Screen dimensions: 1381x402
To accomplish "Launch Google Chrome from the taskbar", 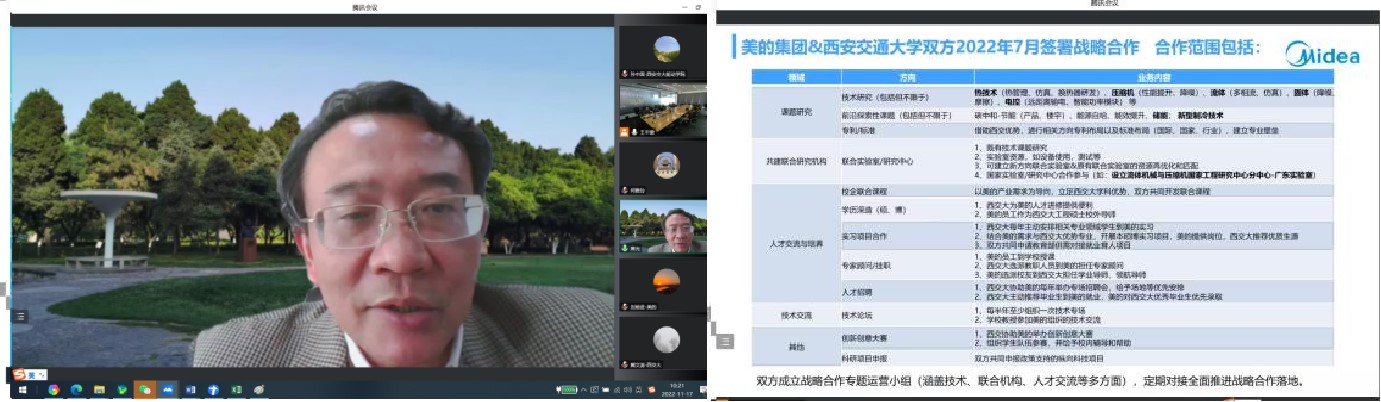I will [53, 390].
